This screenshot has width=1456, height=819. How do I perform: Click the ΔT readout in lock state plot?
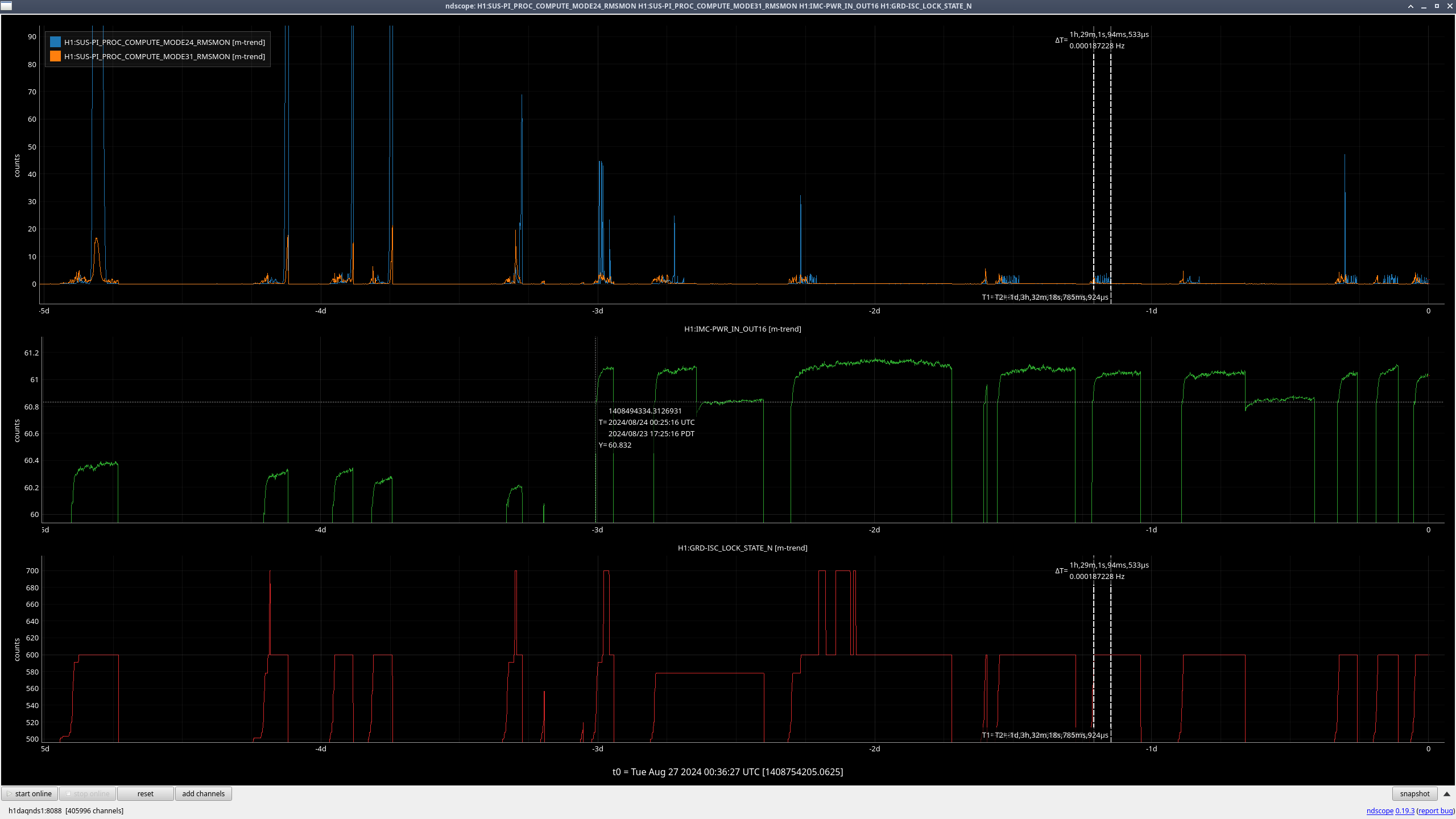coord(1102,570)
